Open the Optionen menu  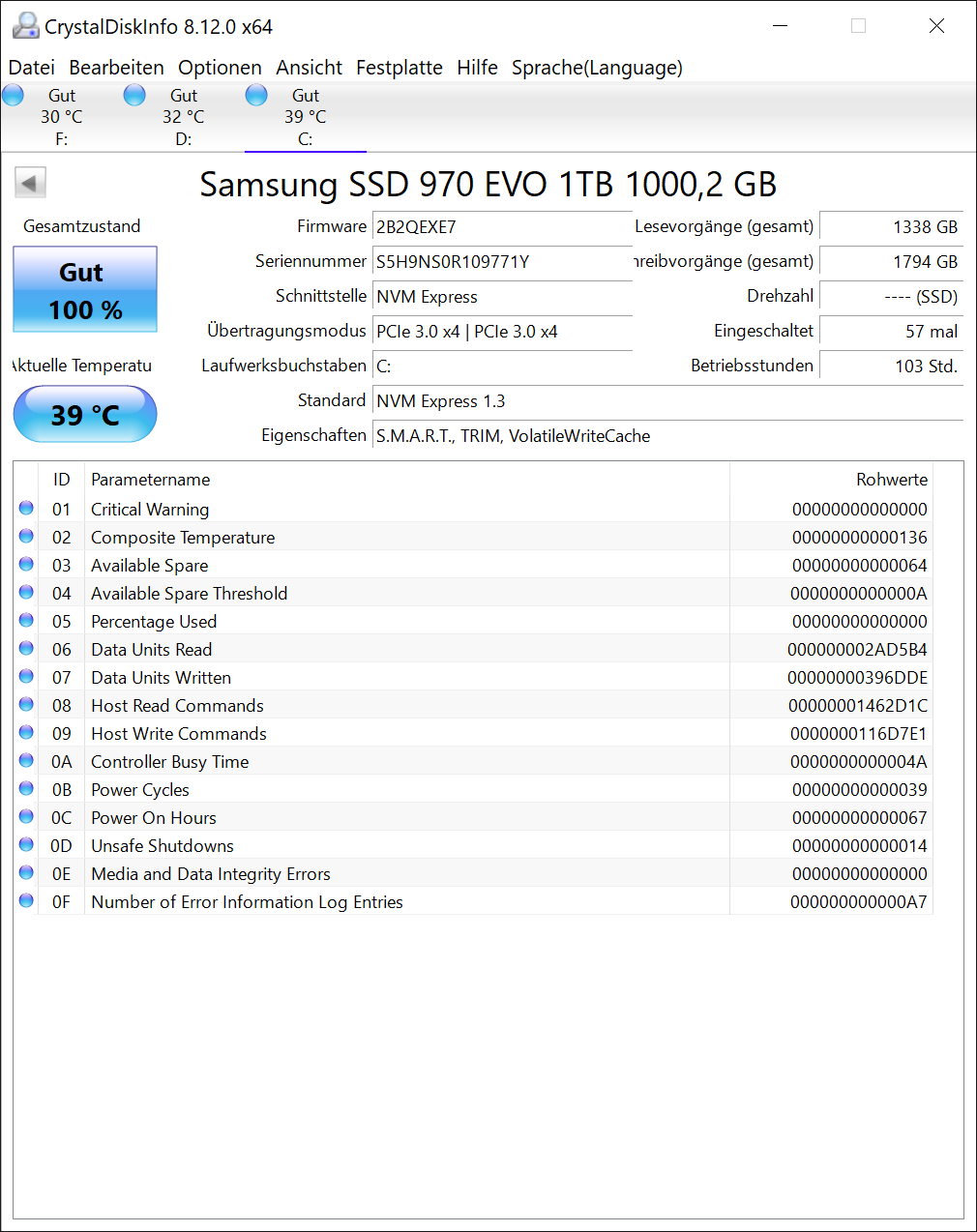(220, 68)
